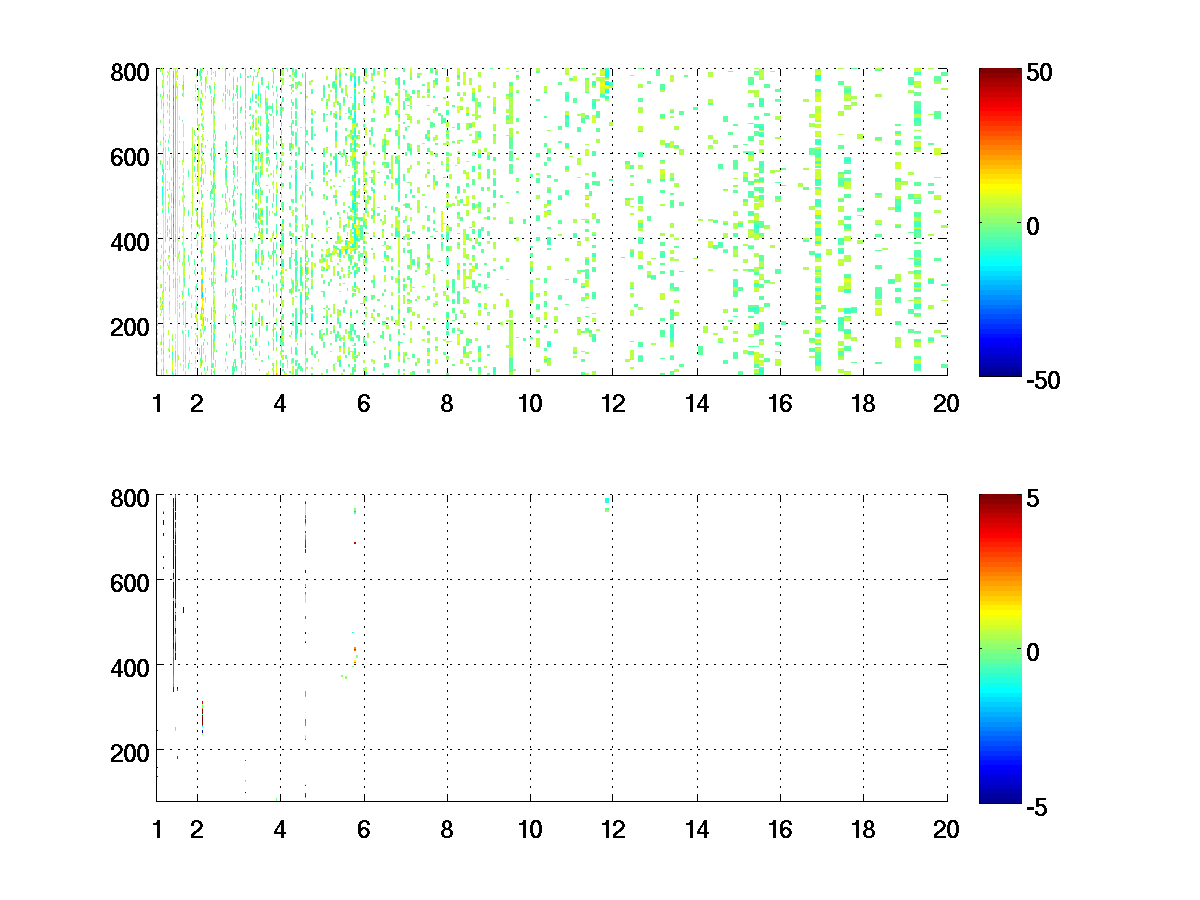Click the top plot's colorbar
Image resolution: width=1200 pixels, height=900 pixels.
(x=1000, y=222)
